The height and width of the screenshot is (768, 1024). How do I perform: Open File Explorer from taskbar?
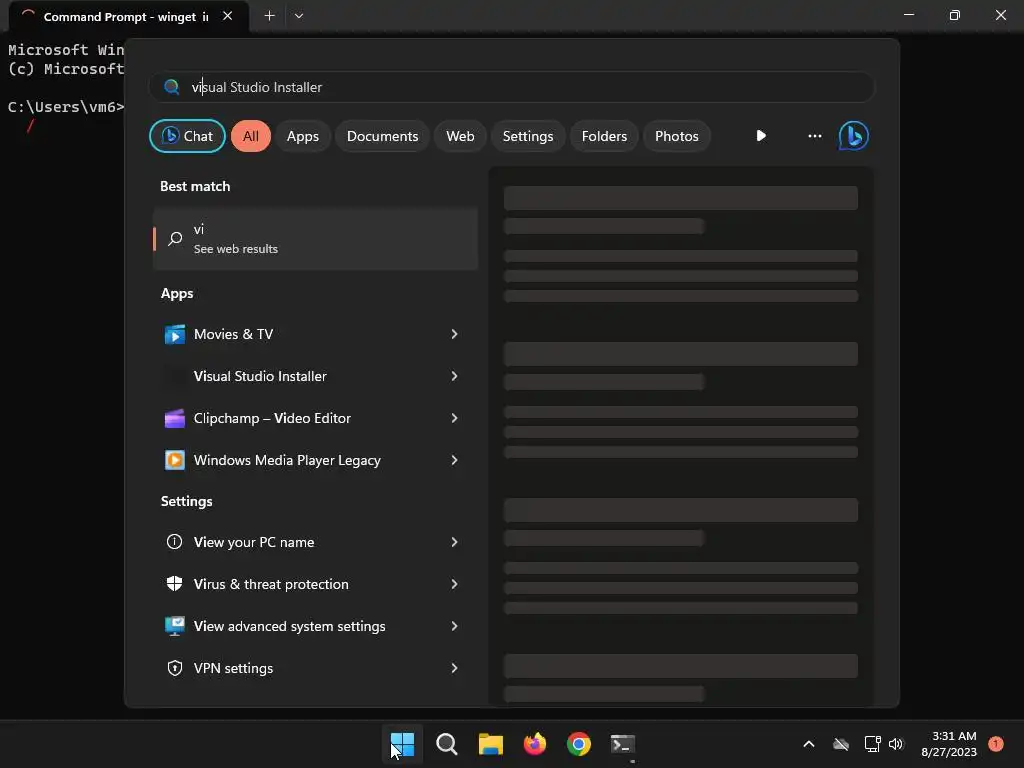pos(490,744)
